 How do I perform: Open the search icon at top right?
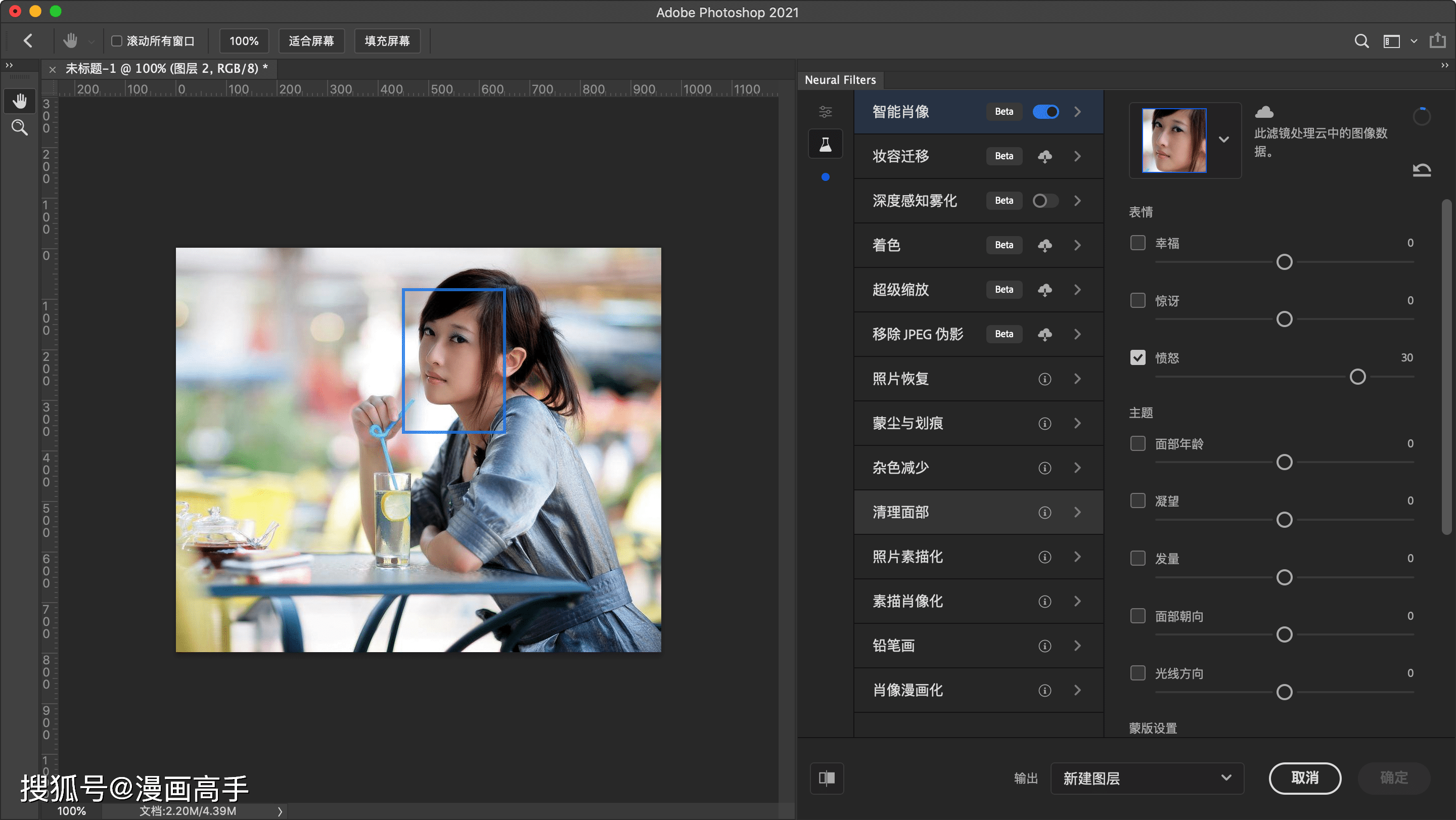tap(1361, 41)
